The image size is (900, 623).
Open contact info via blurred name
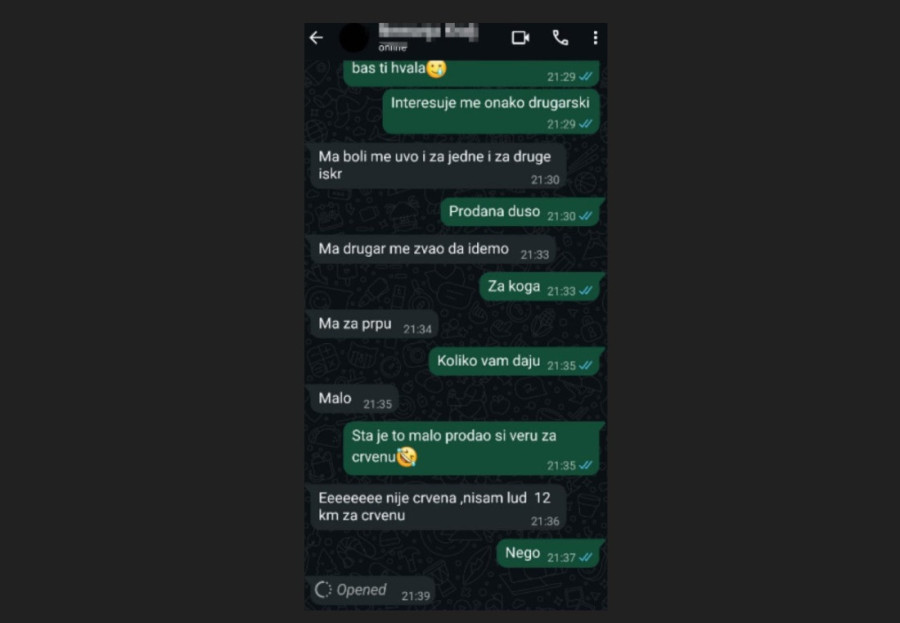[x=428, y=32]
